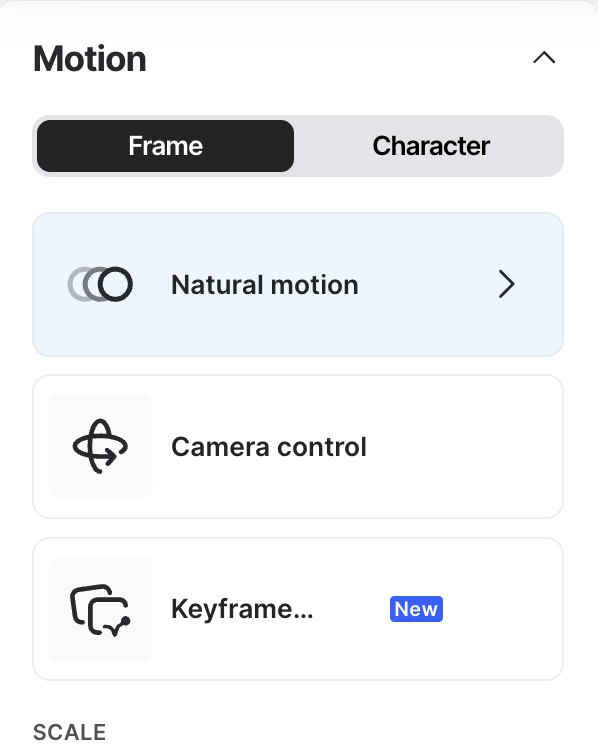598x748 pixels.
Task: Collapse the Motion section with the chevron
Action: [544, 58]
